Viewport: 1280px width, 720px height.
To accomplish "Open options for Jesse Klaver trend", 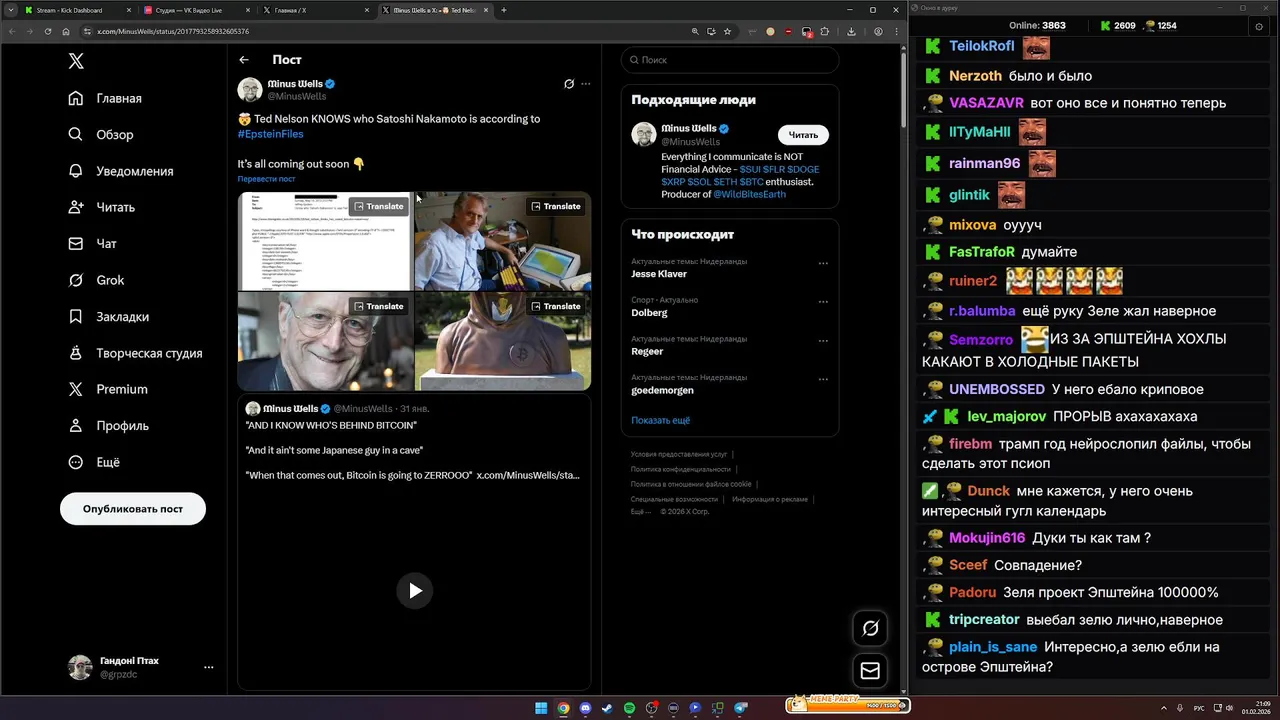I will point(823,264).
